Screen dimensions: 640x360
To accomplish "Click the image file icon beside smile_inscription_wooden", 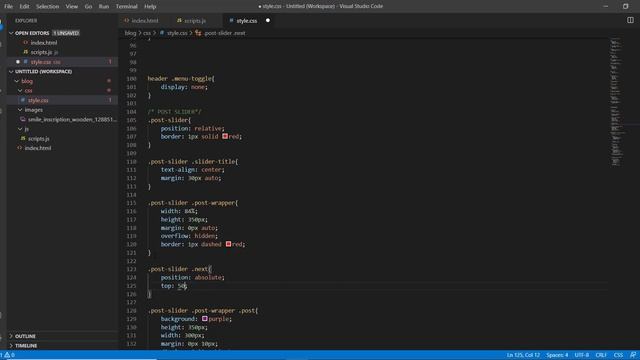I will (23, 120).
